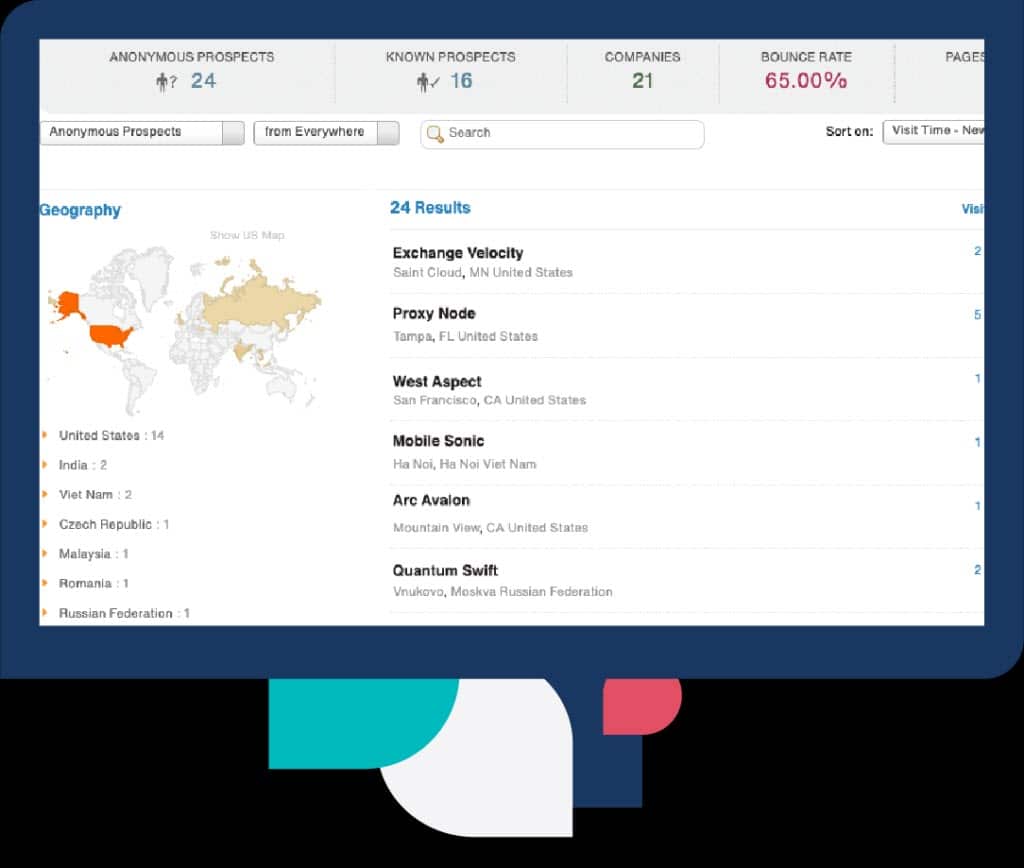
Task: Click the Companies count 21
Action: (643, 81)
